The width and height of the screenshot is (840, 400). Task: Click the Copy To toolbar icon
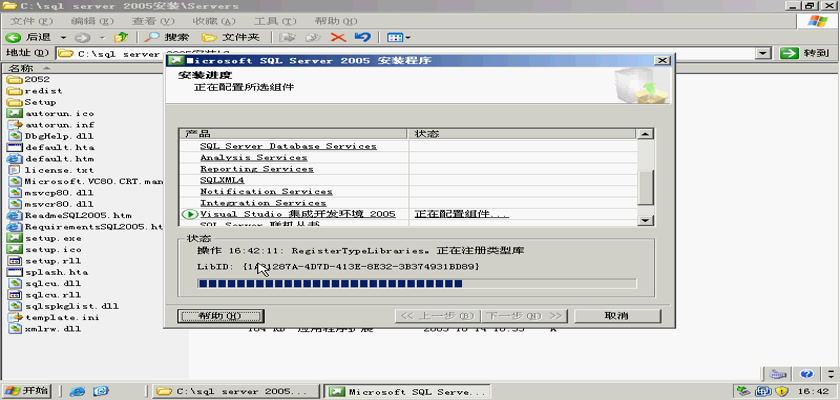pos(313,37)
